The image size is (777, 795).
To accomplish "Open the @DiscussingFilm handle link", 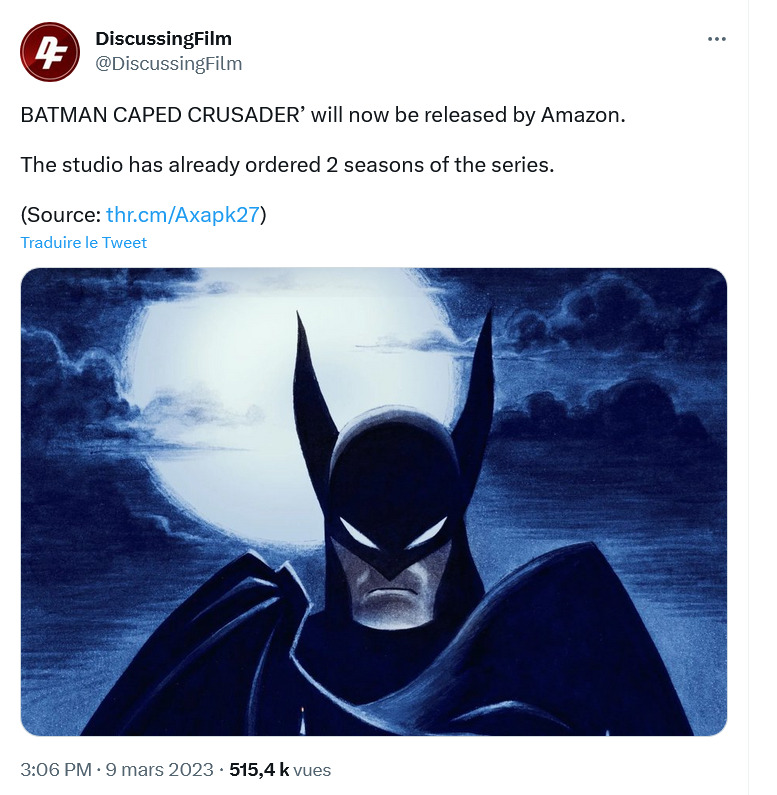I will [x=168, y=64].
